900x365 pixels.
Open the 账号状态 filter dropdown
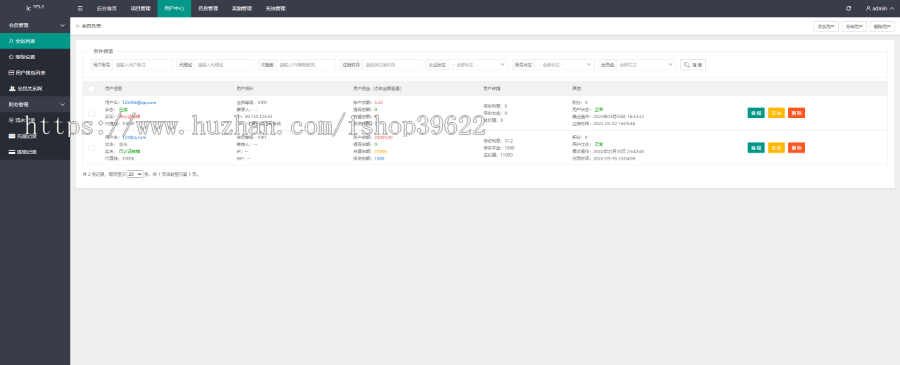(x=564, y=65)
